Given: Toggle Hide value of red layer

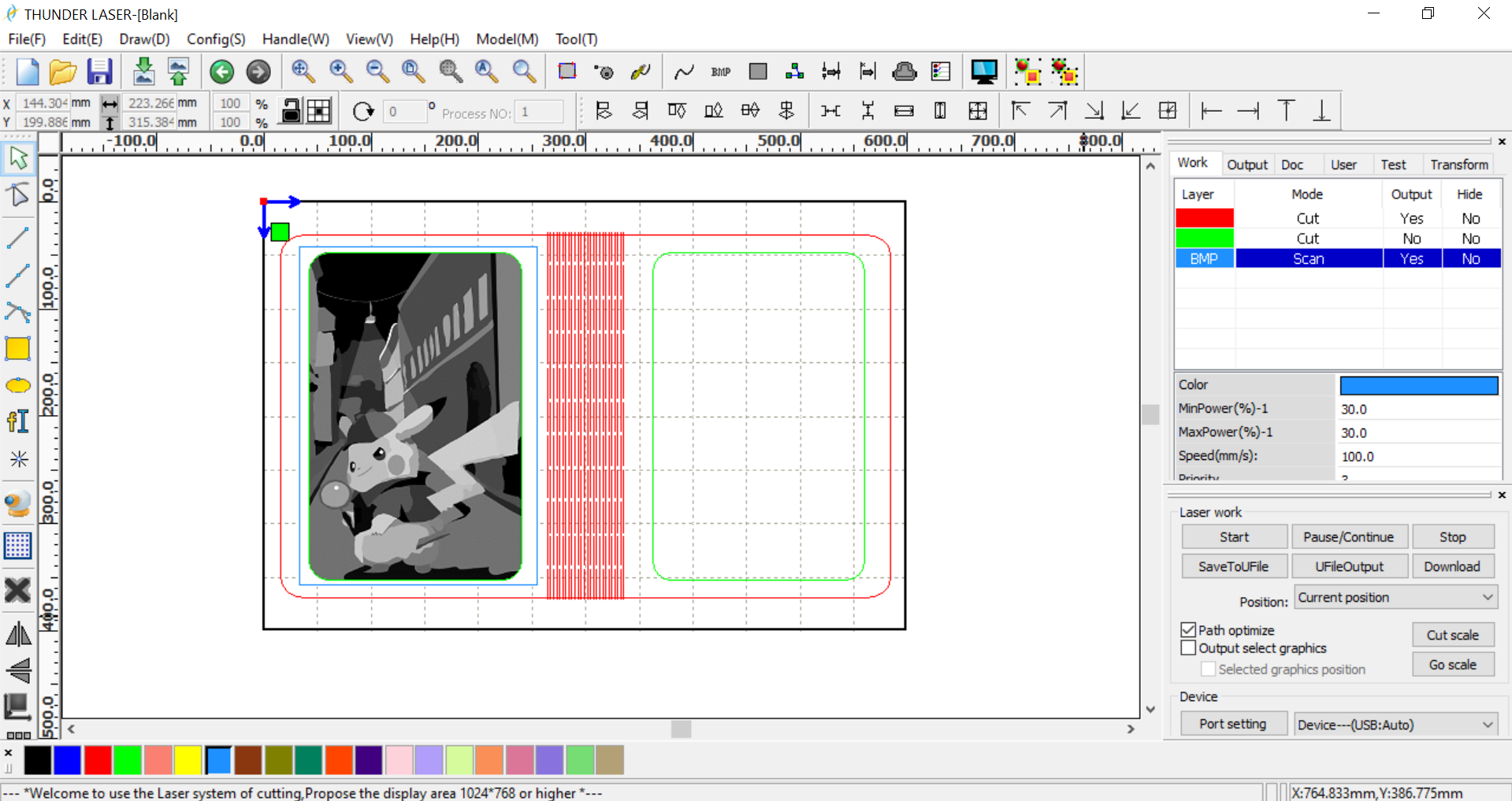Looking at the screenshot, I should tap(1470, 218).
